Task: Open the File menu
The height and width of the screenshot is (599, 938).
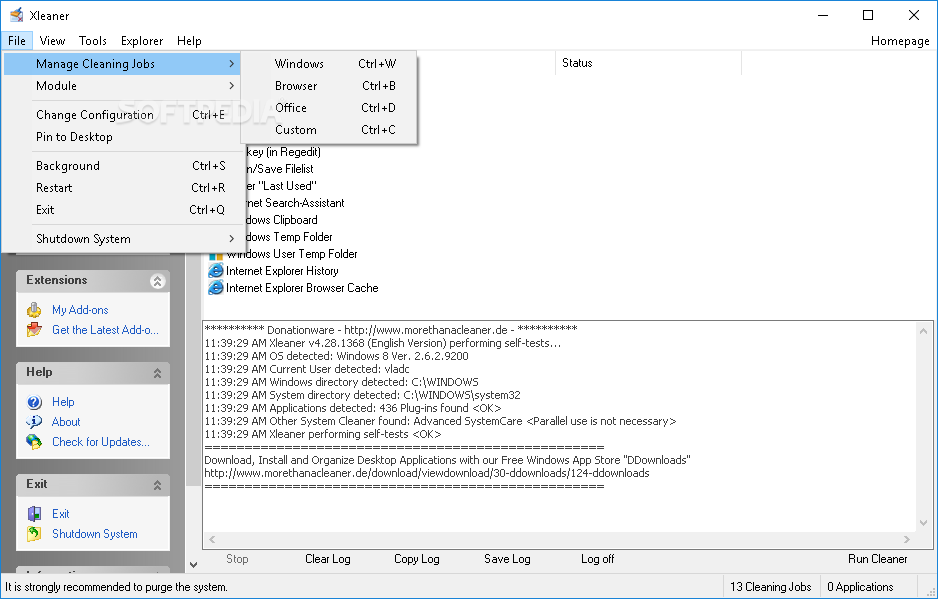Action: [x=17, y=41]
